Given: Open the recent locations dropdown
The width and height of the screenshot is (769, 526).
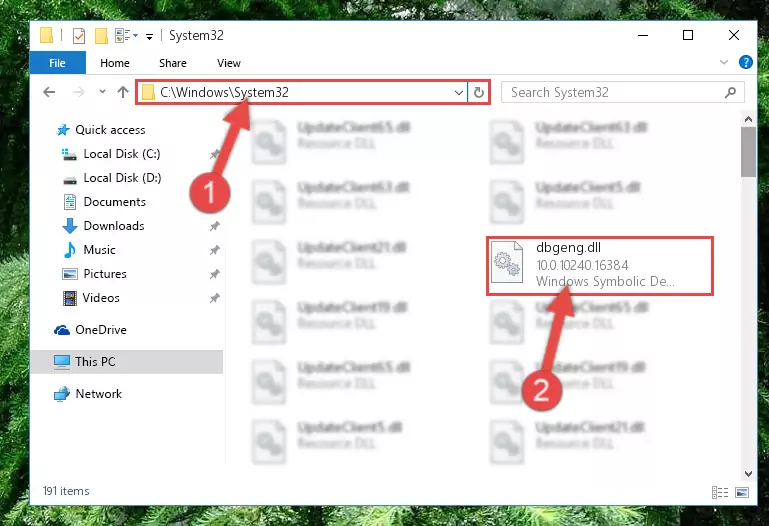Looking at the screenshot, I should [102, 92].
